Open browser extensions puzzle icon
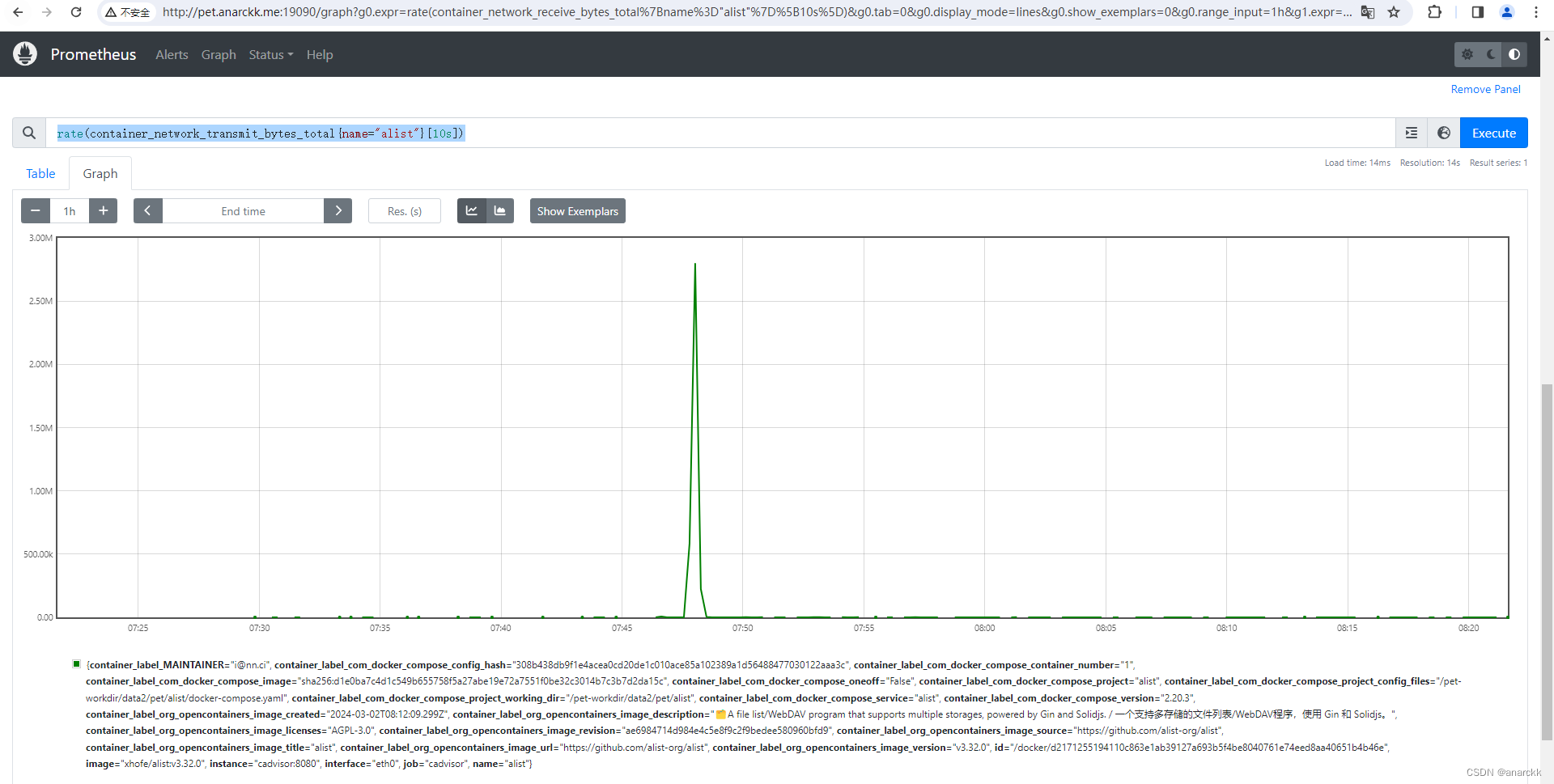The height and width of the screenshot is (784, 1554). point(1435,12)
